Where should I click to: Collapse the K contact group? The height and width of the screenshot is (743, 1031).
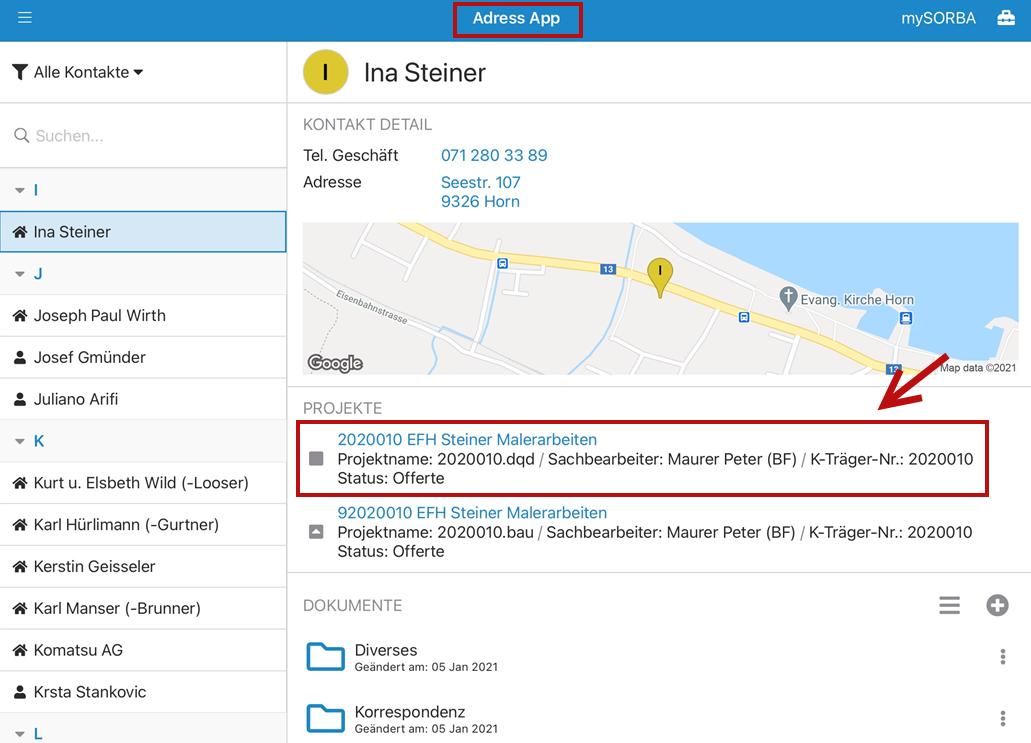click(x=20, y=441)
